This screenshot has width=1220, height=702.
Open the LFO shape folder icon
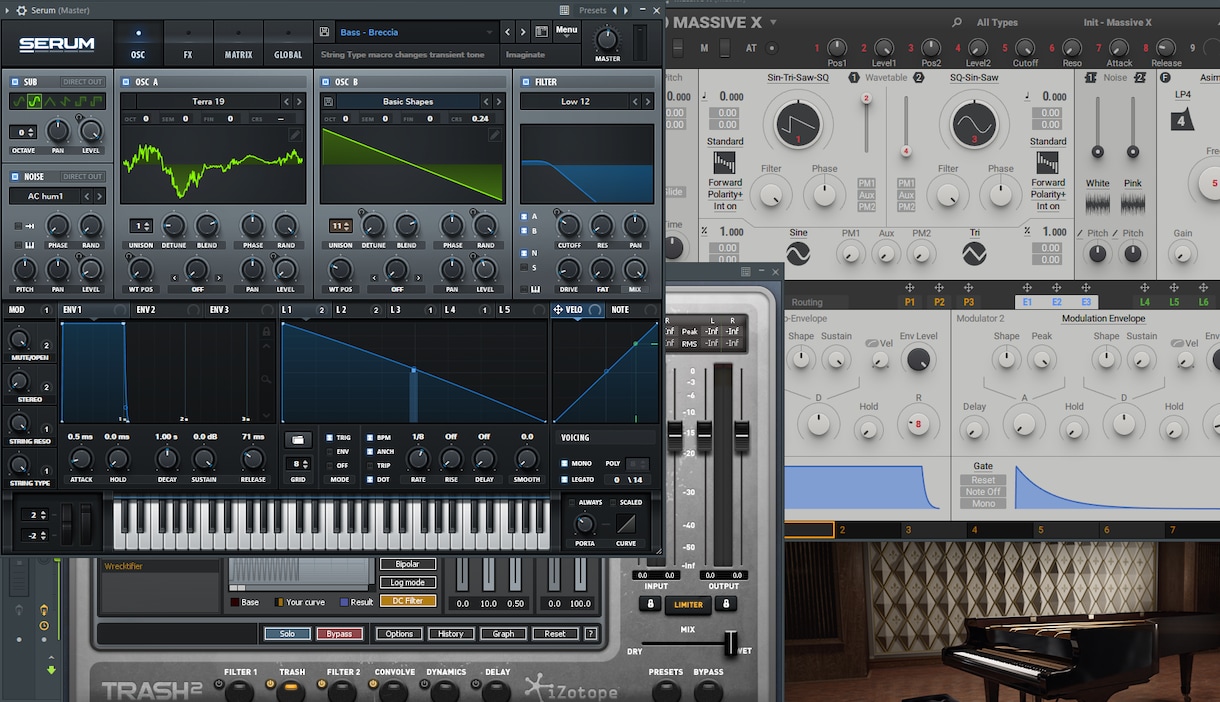click(x=297, y=440)
